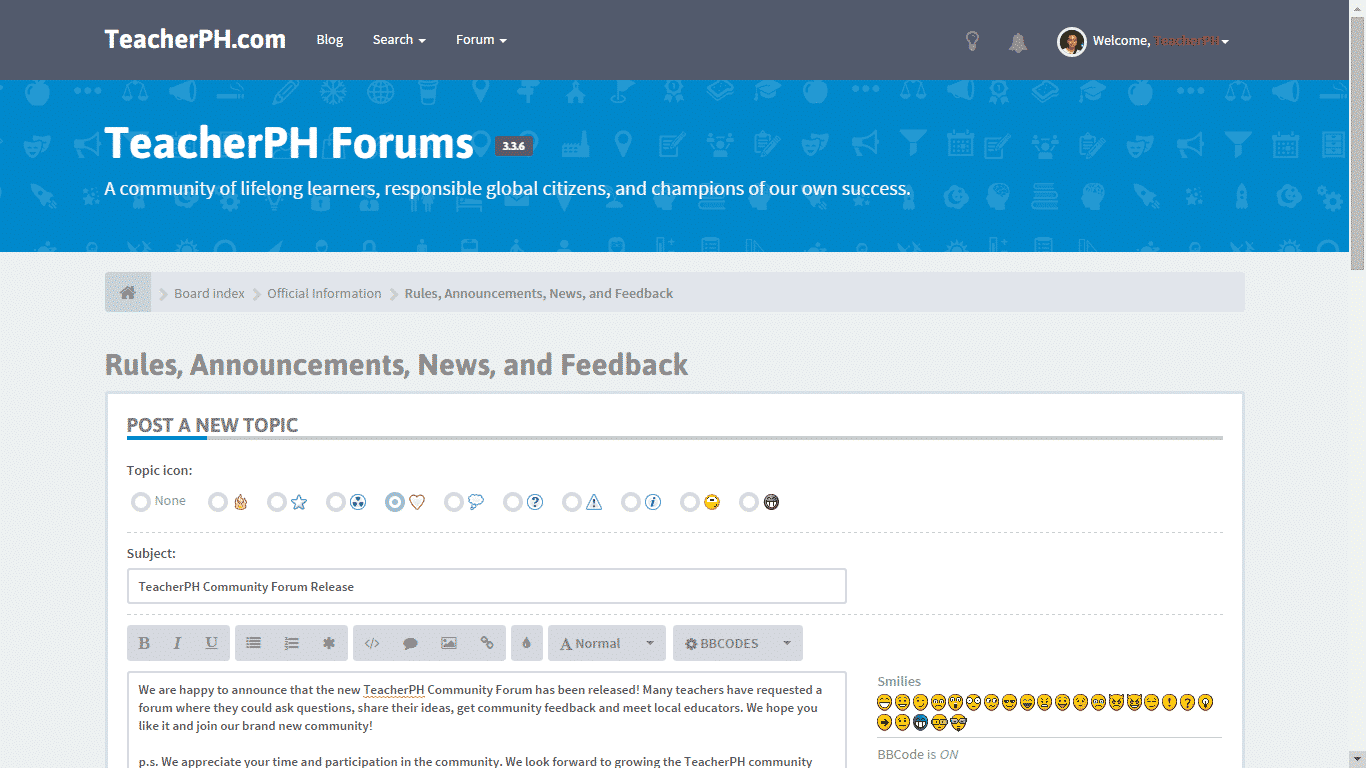Insert the blue grinning smiley
This screenshot has width=1366, height=768.
pyautogui.click(x=920, y=722)
